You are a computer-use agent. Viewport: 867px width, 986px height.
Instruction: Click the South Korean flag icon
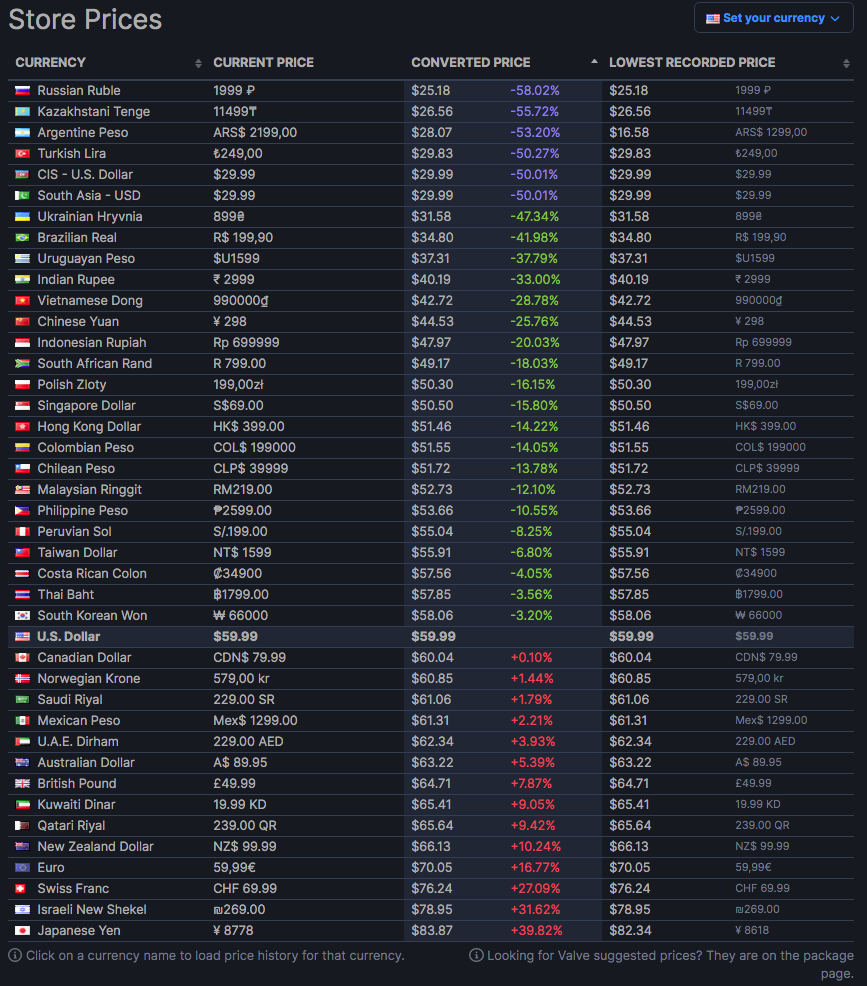pos(23,616)
